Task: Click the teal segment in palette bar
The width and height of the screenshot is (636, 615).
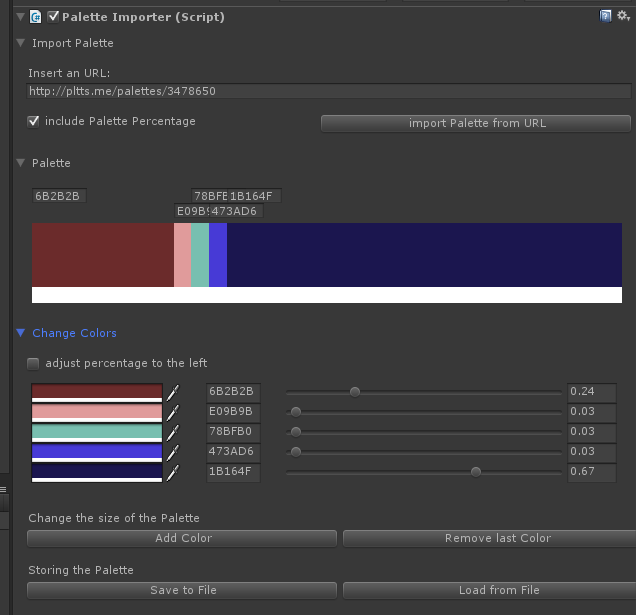Action: click(200, 255)
